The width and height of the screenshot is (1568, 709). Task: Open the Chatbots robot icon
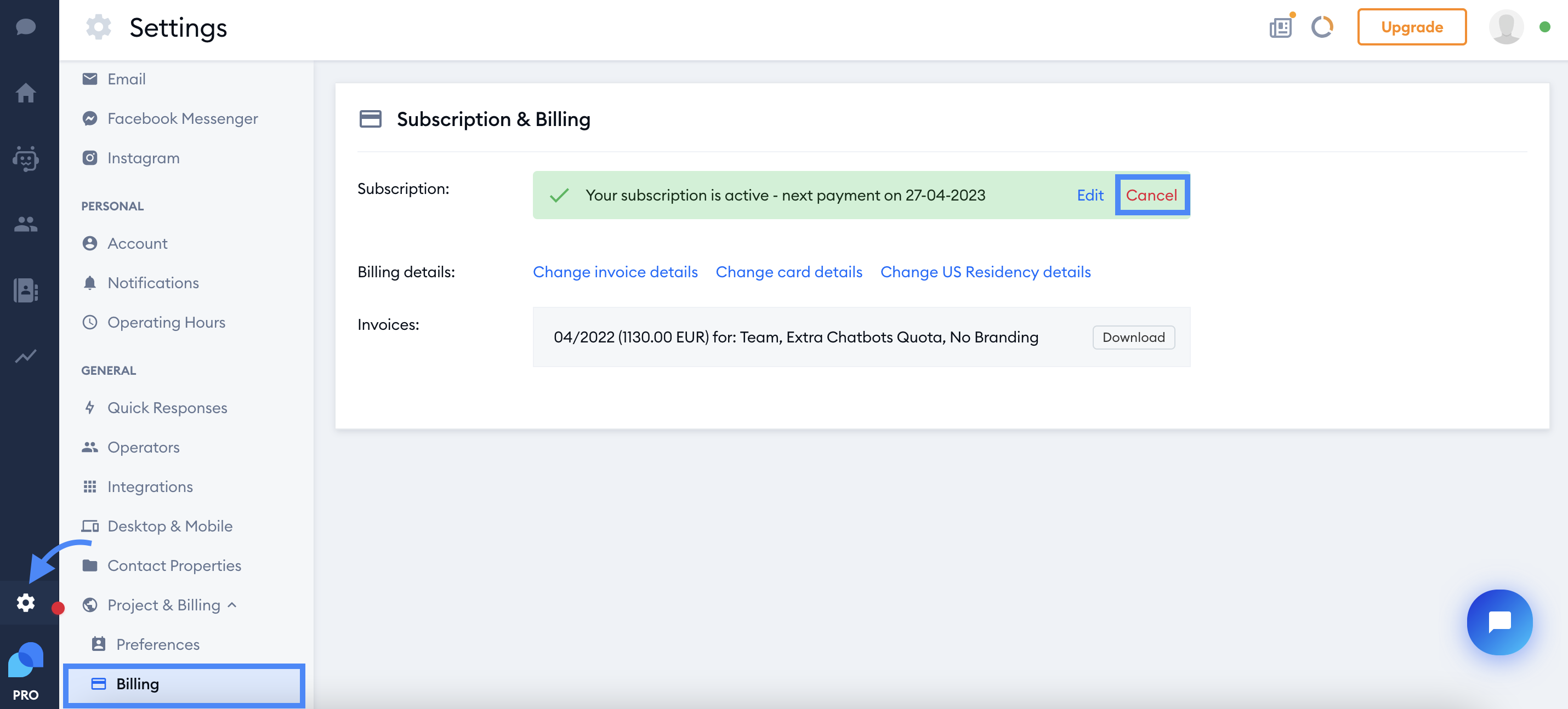pyautogui.click(x=26, y=159)
